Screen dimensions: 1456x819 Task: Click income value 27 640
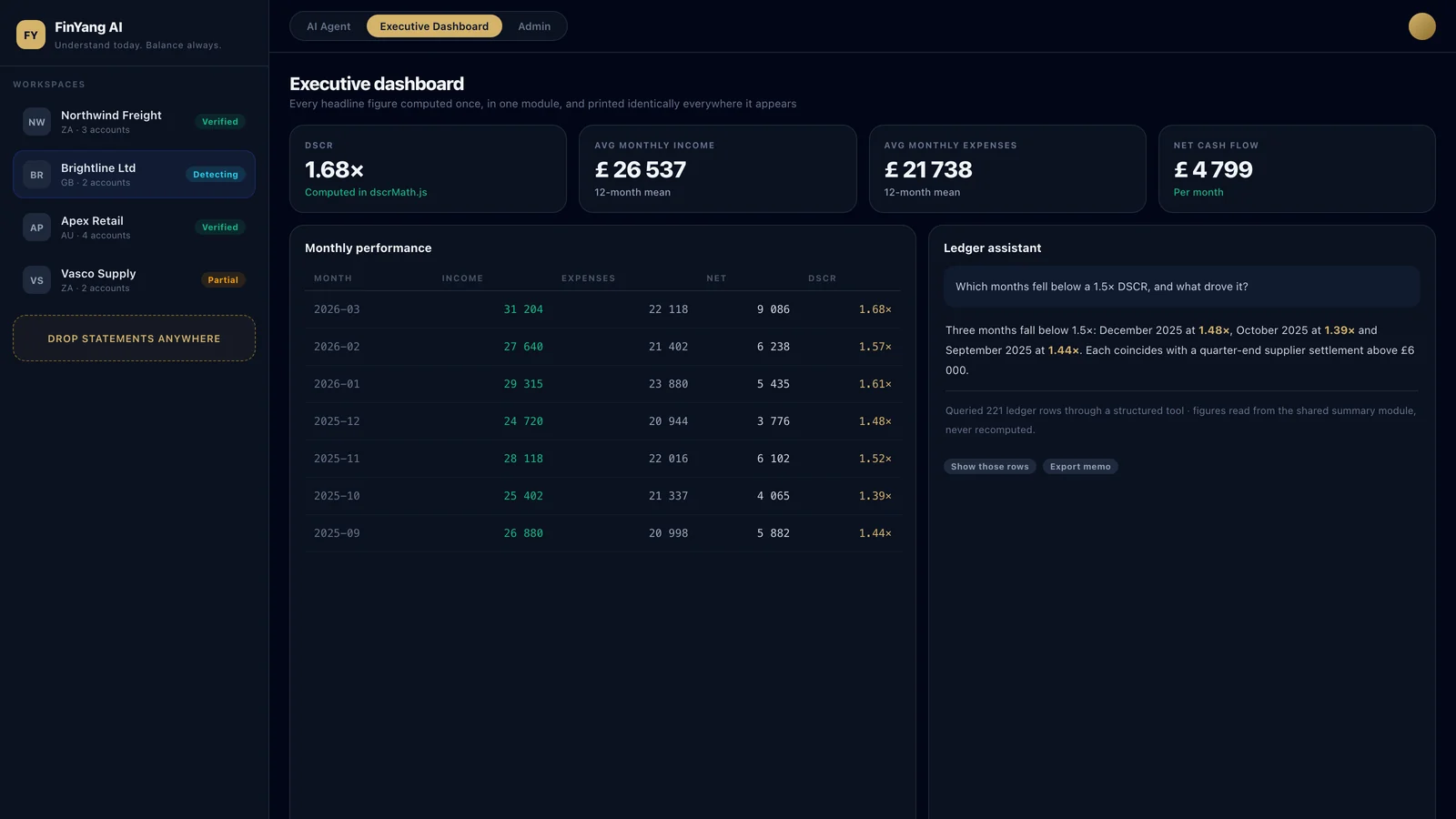coord(523,347)
